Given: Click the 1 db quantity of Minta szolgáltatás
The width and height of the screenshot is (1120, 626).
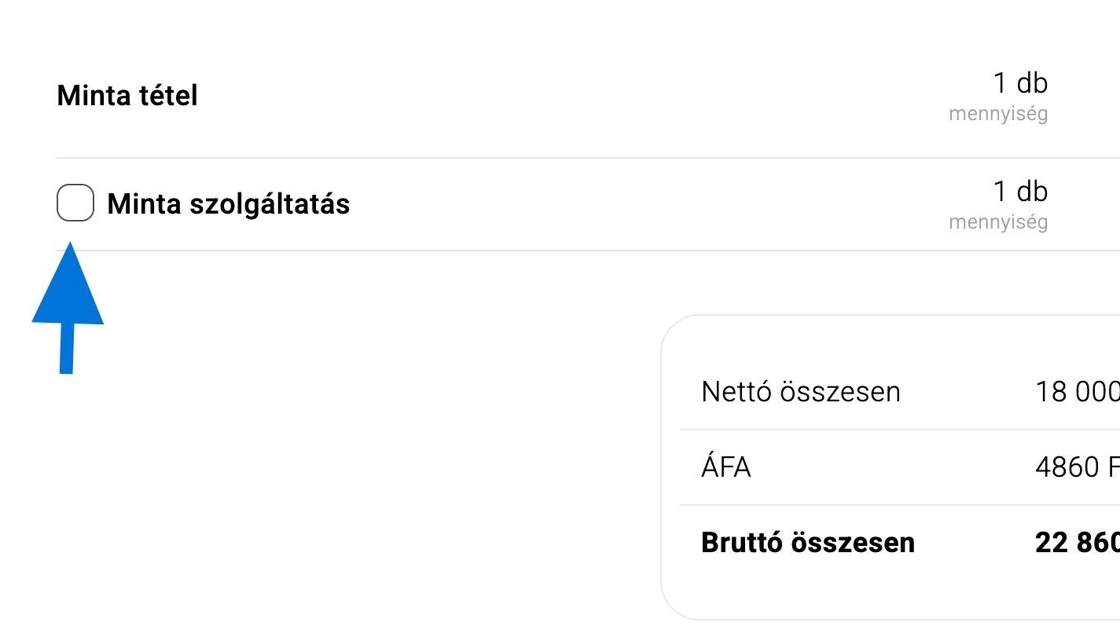Looking at the screenshot, I should 1020,191.
